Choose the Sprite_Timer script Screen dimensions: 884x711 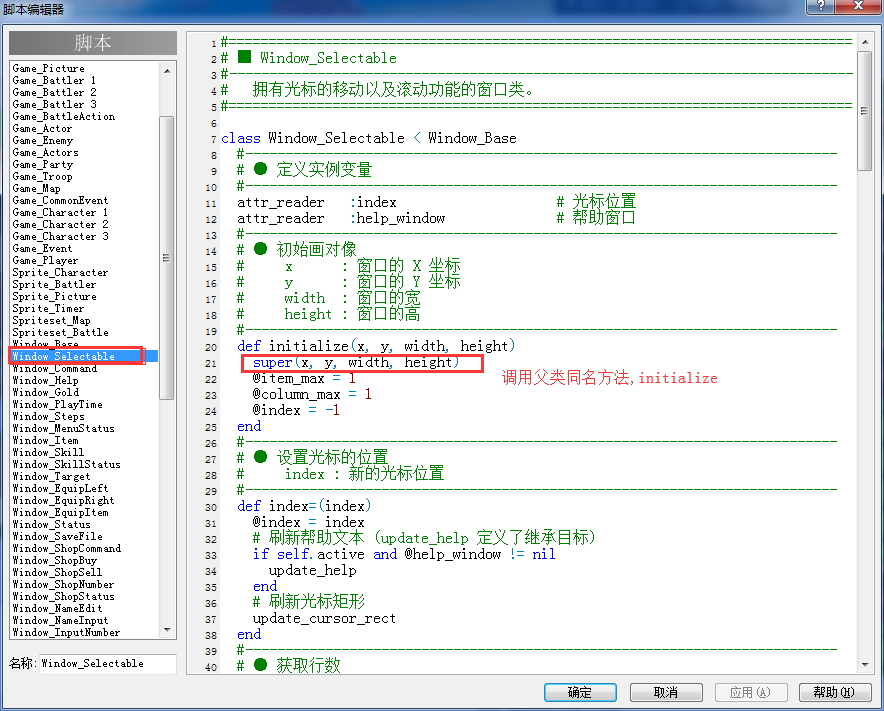pyautogui.click(x=48, y=308)
